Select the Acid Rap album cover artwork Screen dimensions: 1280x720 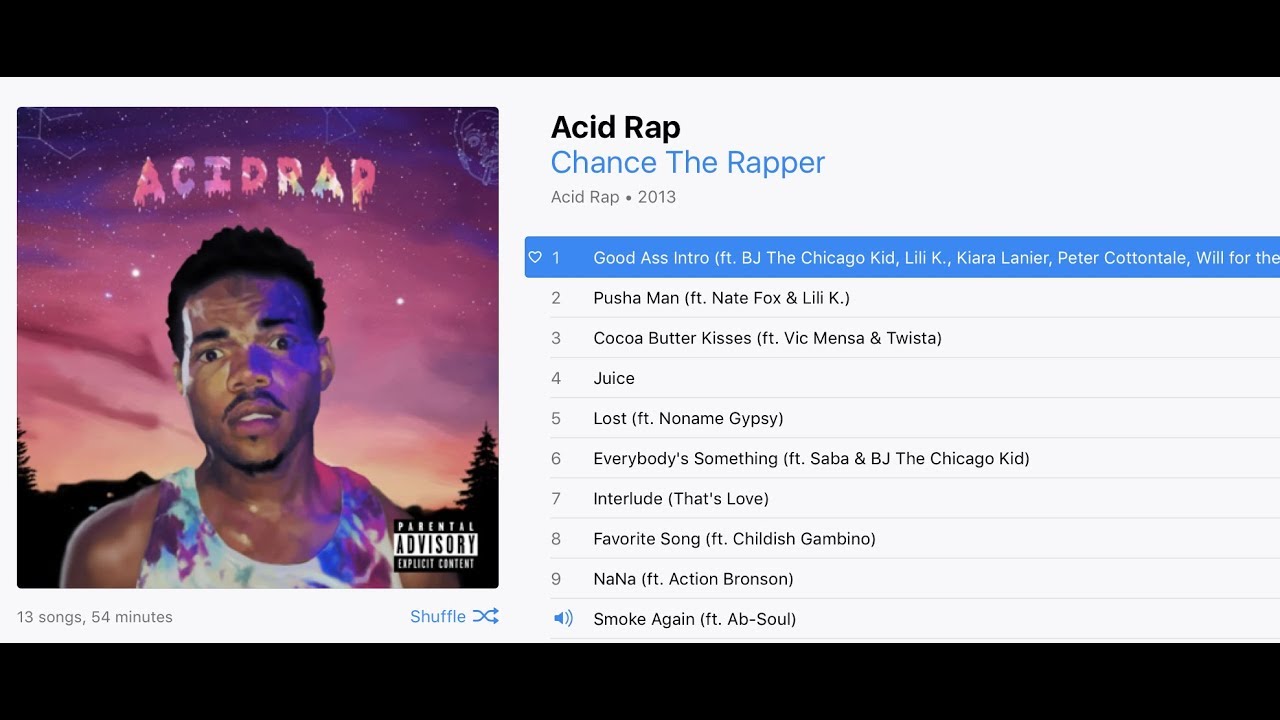pos(258,348)
